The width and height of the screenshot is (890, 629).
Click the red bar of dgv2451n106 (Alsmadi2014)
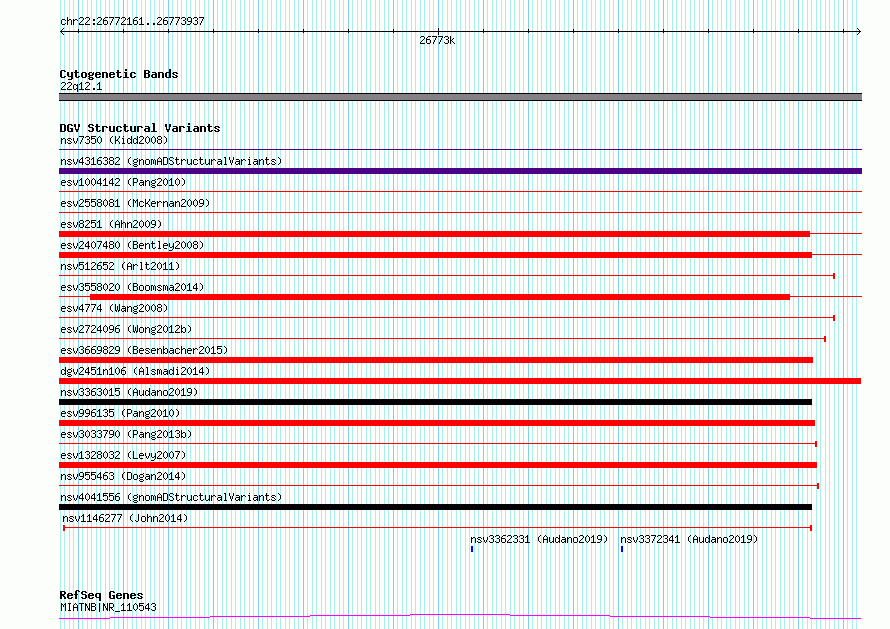pos(460,381)
